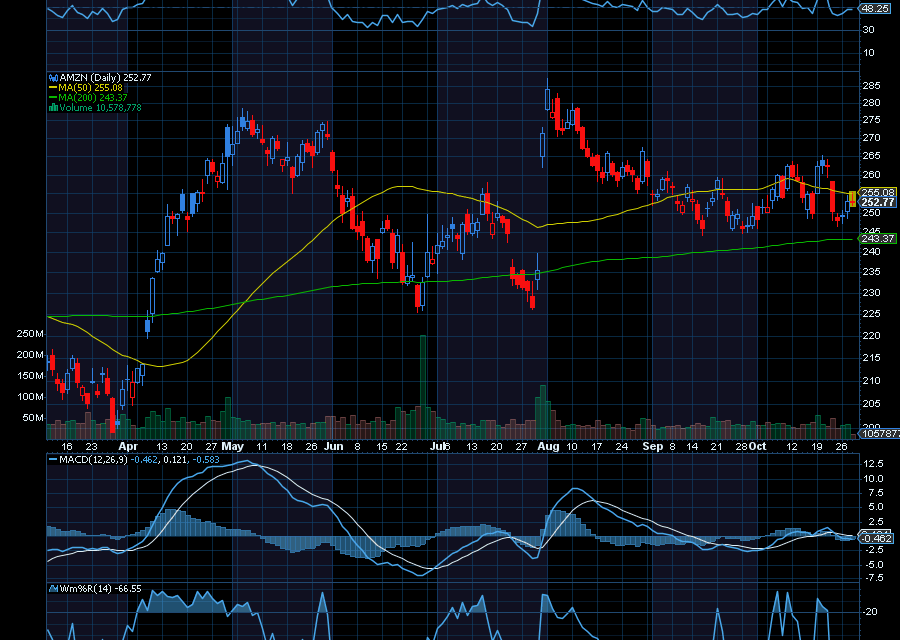
Task: Click the 48.25 value tag on top indicator
Action: point(876,9)
